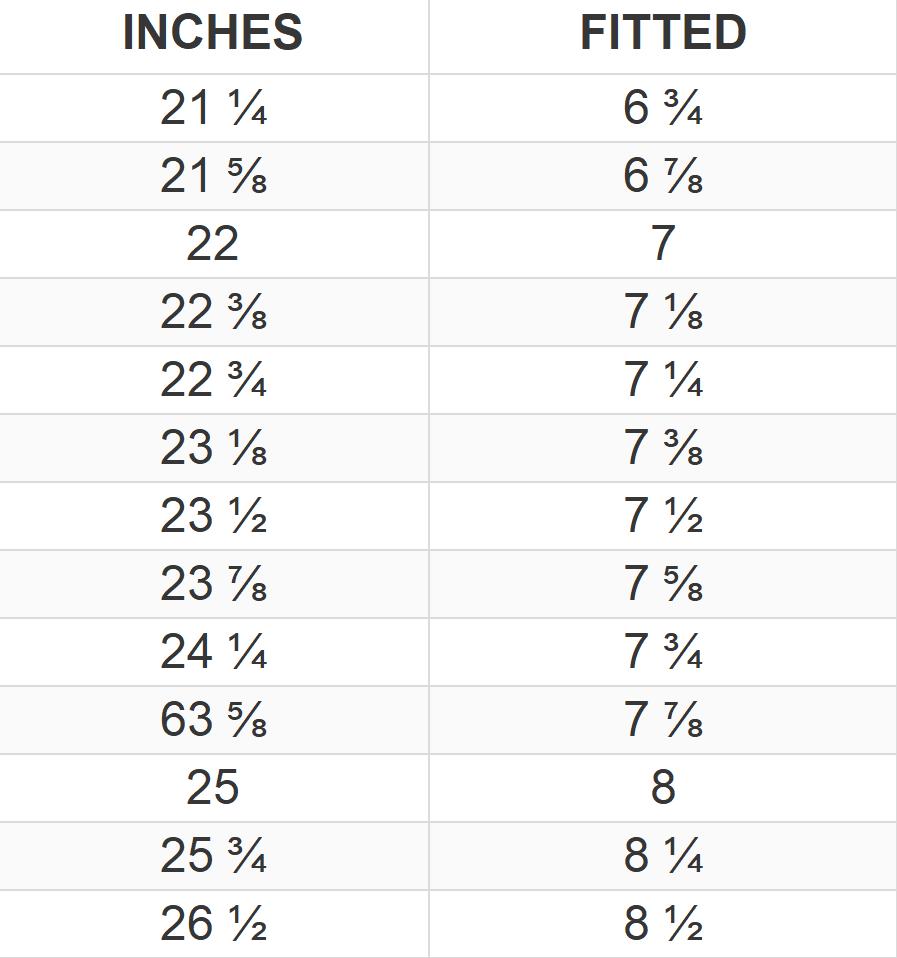Select the 24 ¼ inches cell
The height and width of the screenshot is (958, 897).
point(213,652)
